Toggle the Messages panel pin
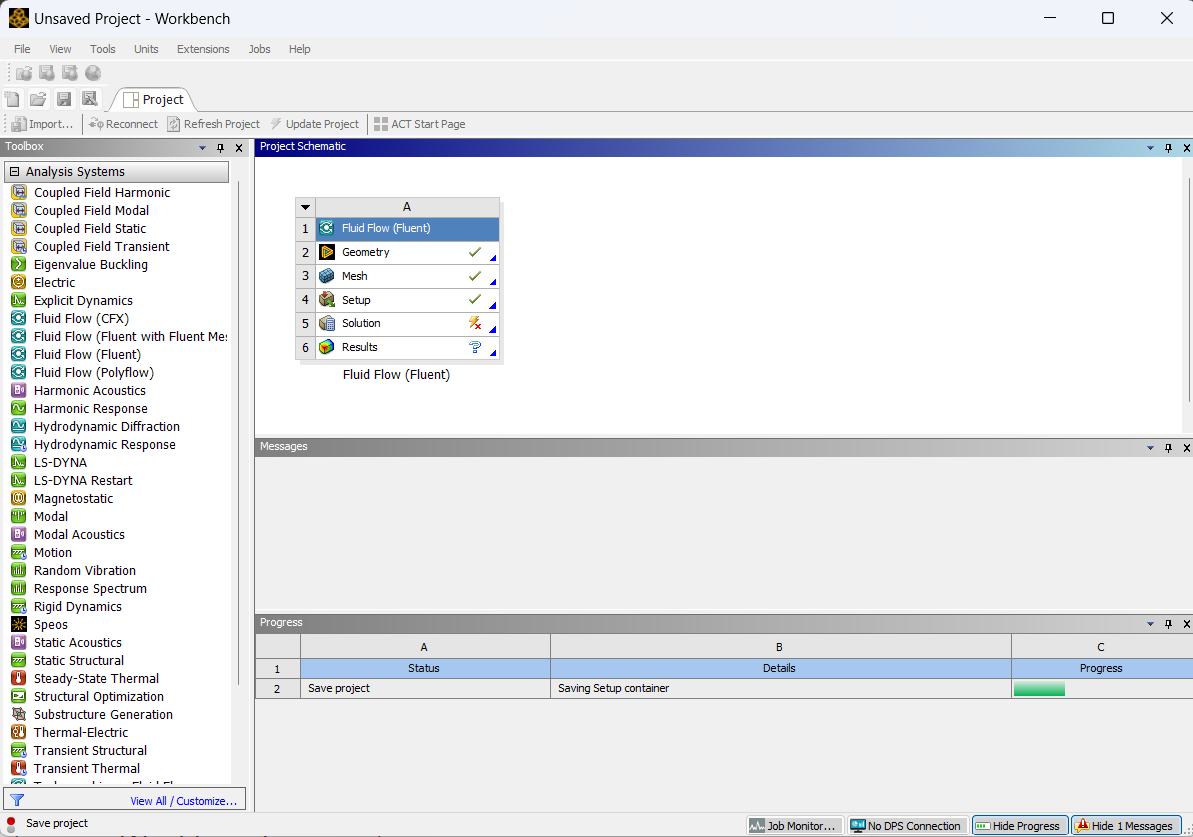Viewport: 1193px width, 837px height. click(1169, 447)
